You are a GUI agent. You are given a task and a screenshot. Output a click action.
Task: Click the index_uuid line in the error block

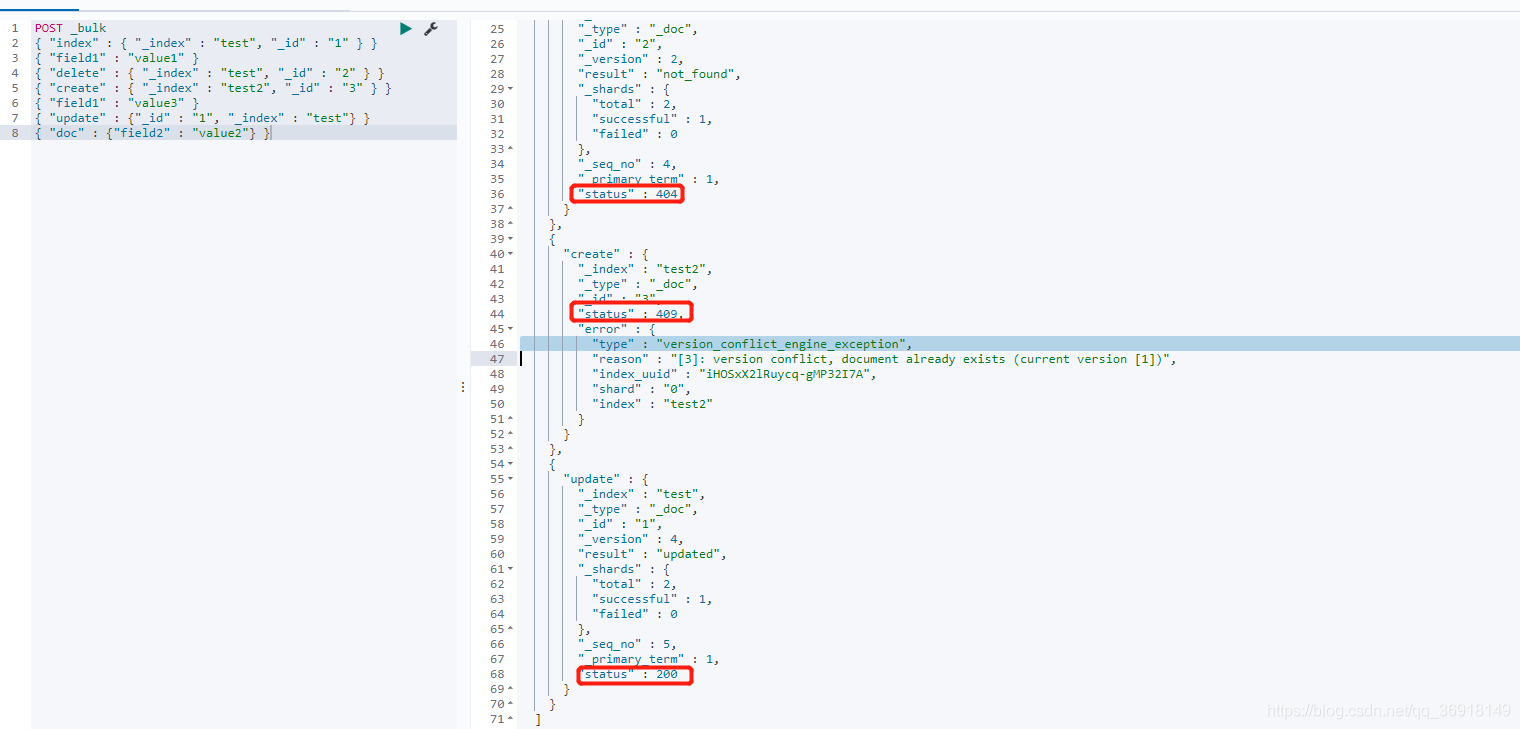point(734,374)
